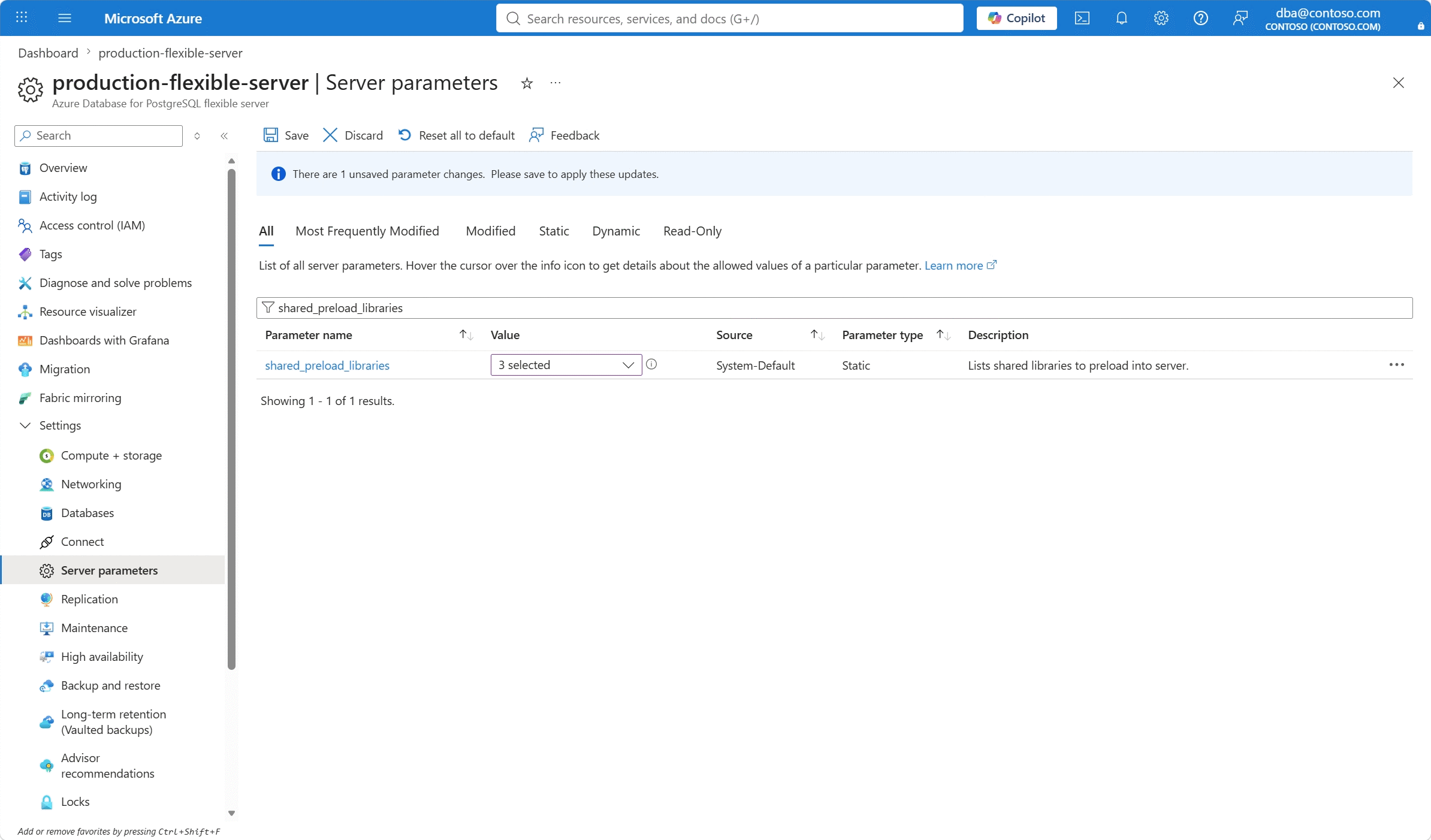Open Locks menu item

[75, 802]
